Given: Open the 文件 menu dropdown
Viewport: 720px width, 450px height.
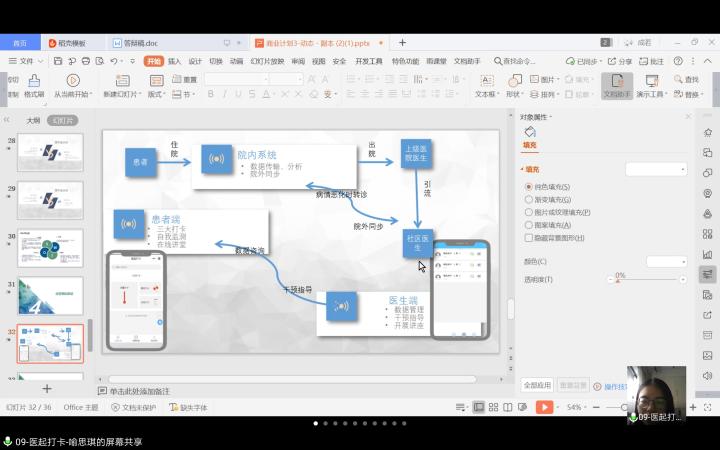Looking at the screenshot, I should coord(27,61).
